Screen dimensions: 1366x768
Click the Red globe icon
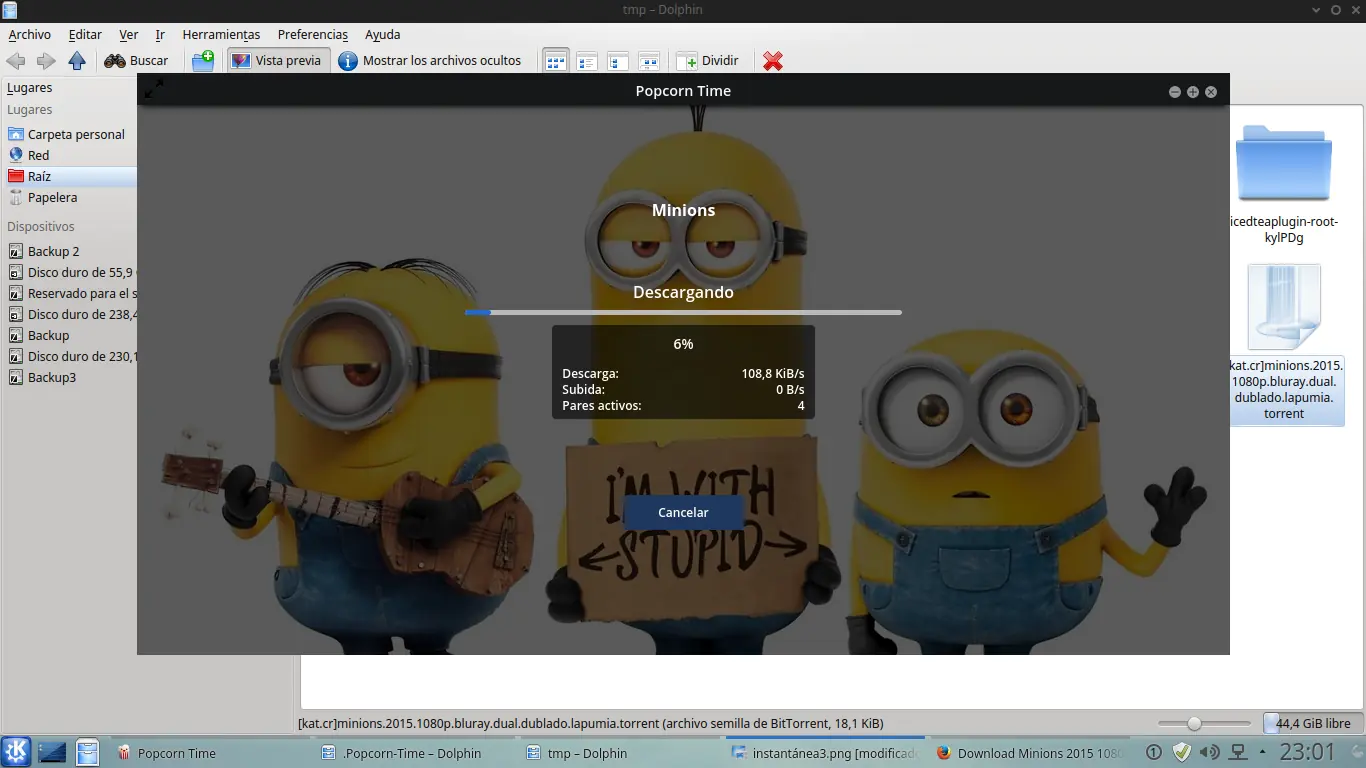[x=15, y=155]
